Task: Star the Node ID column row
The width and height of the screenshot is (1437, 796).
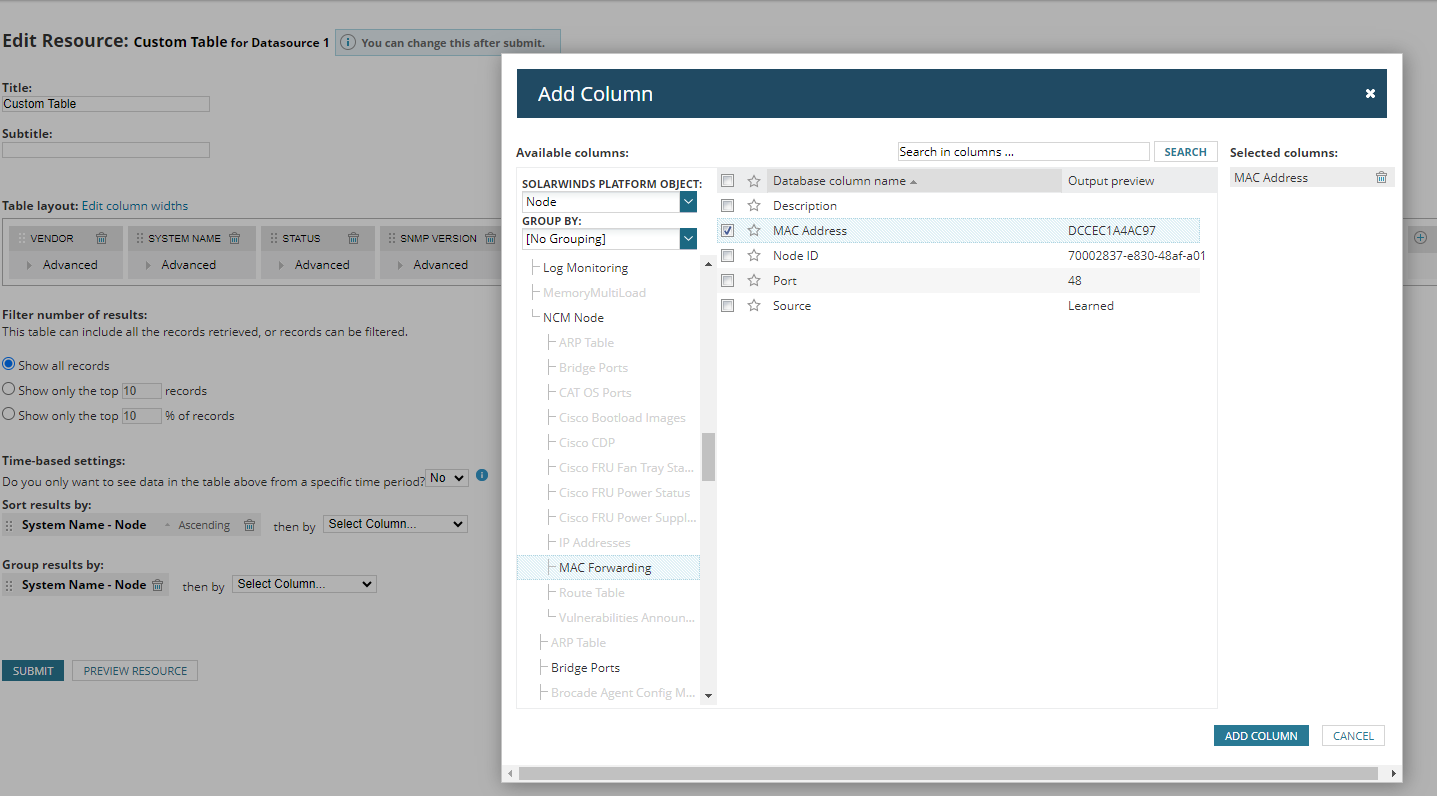Action: pos(754,256)
